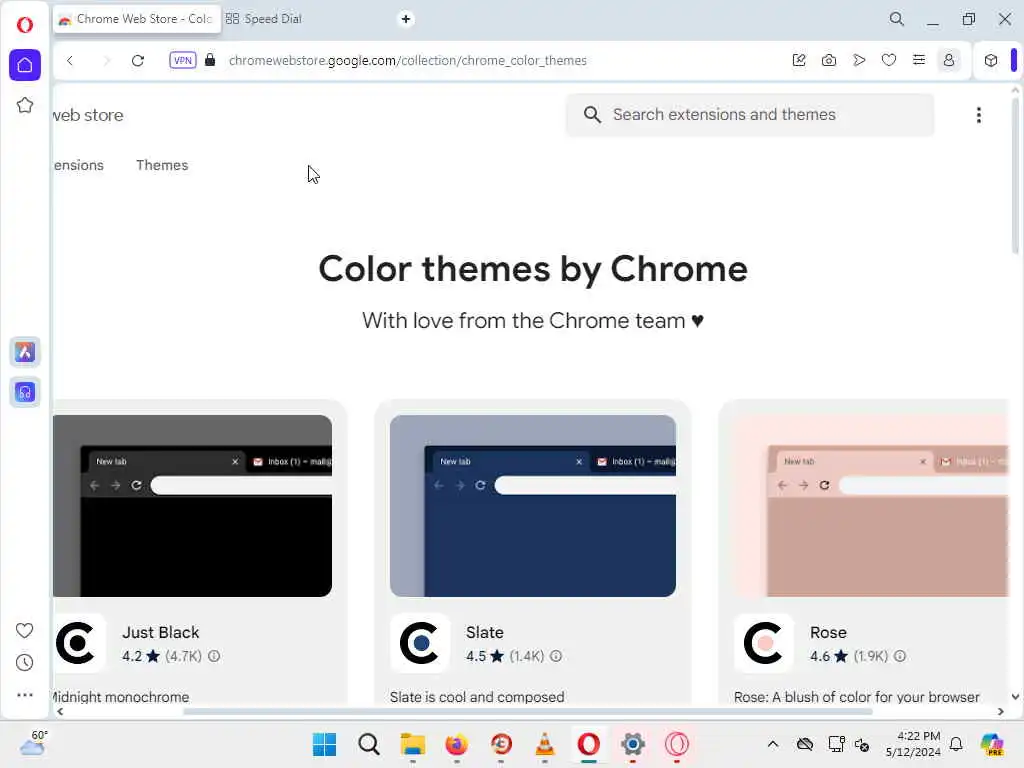Click the Just Black black circle logo

pos(77,643)
